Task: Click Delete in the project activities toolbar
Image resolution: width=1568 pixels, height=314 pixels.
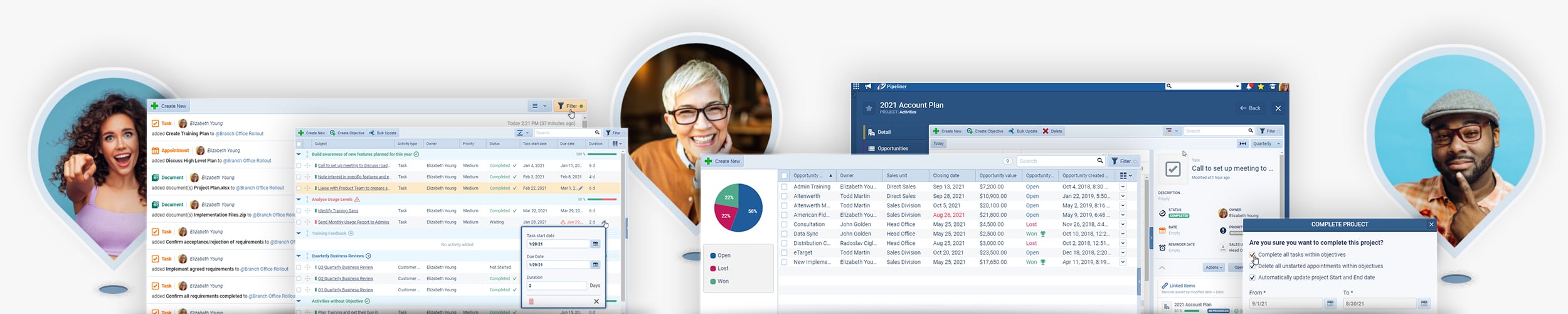Action: [x=1052, y=131]
